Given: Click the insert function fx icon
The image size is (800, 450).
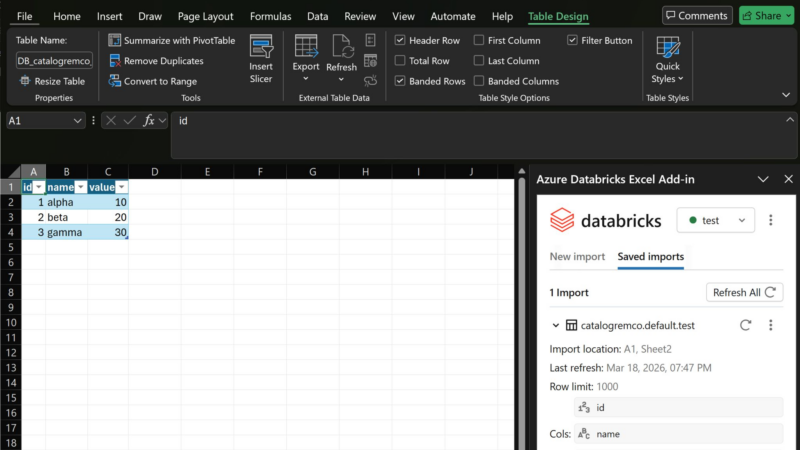Looking at the screenshot, I should [148, 120].
